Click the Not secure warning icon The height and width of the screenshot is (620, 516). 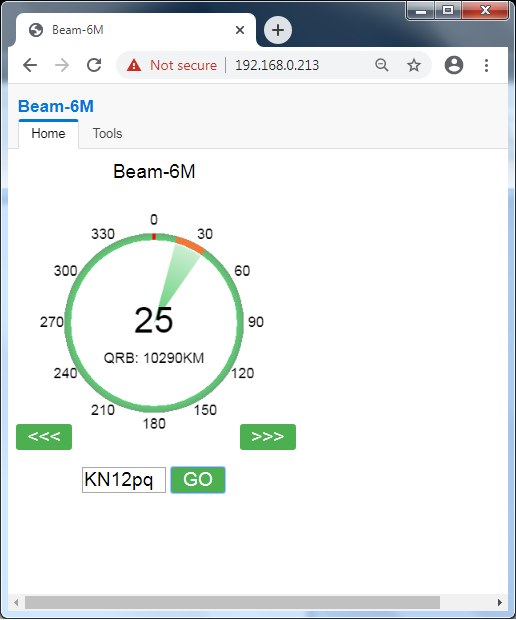pyautogui.click(x=134, y=65)
